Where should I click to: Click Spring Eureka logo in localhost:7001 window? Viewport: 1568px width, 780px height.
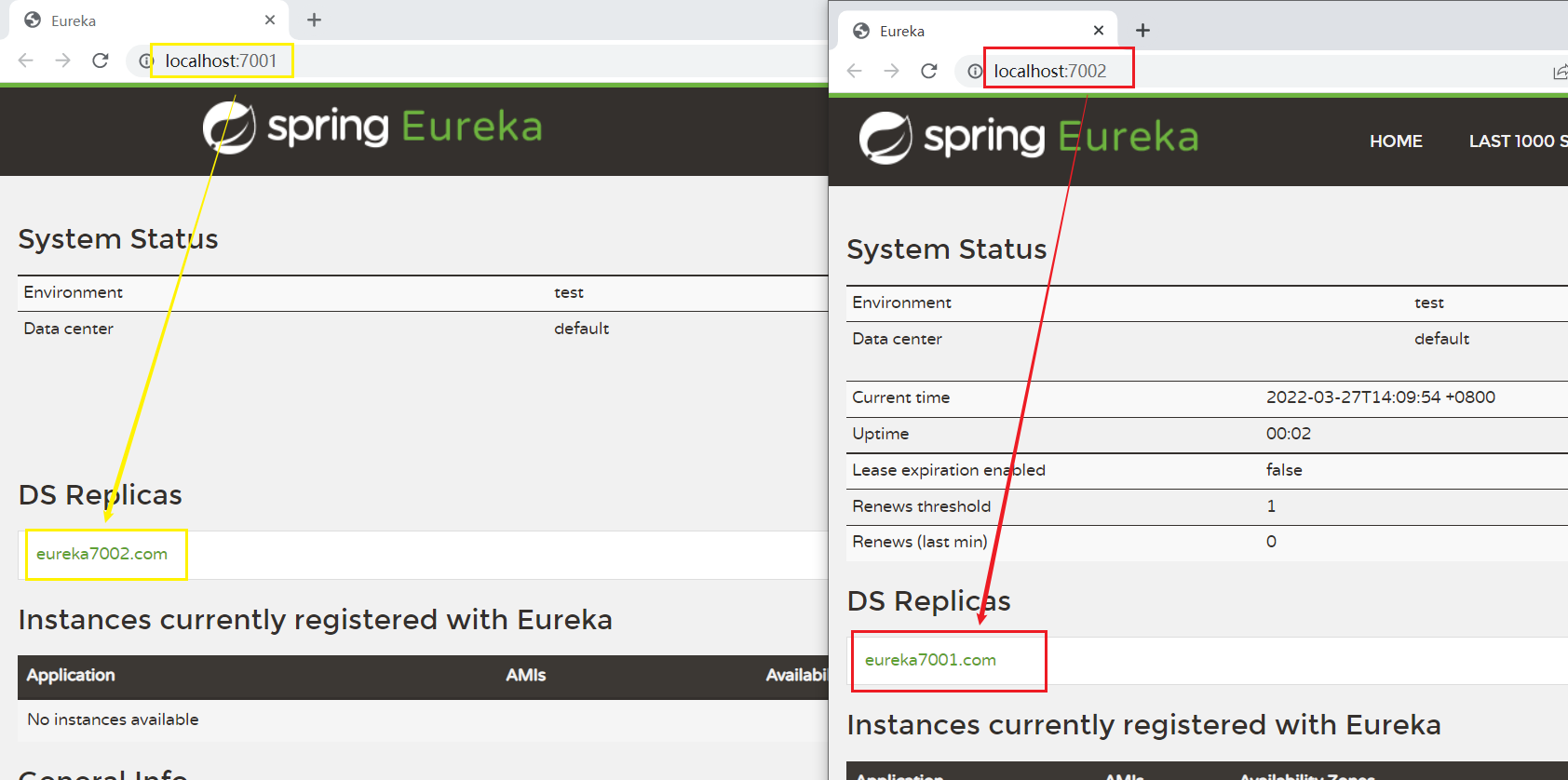point(372,128)
